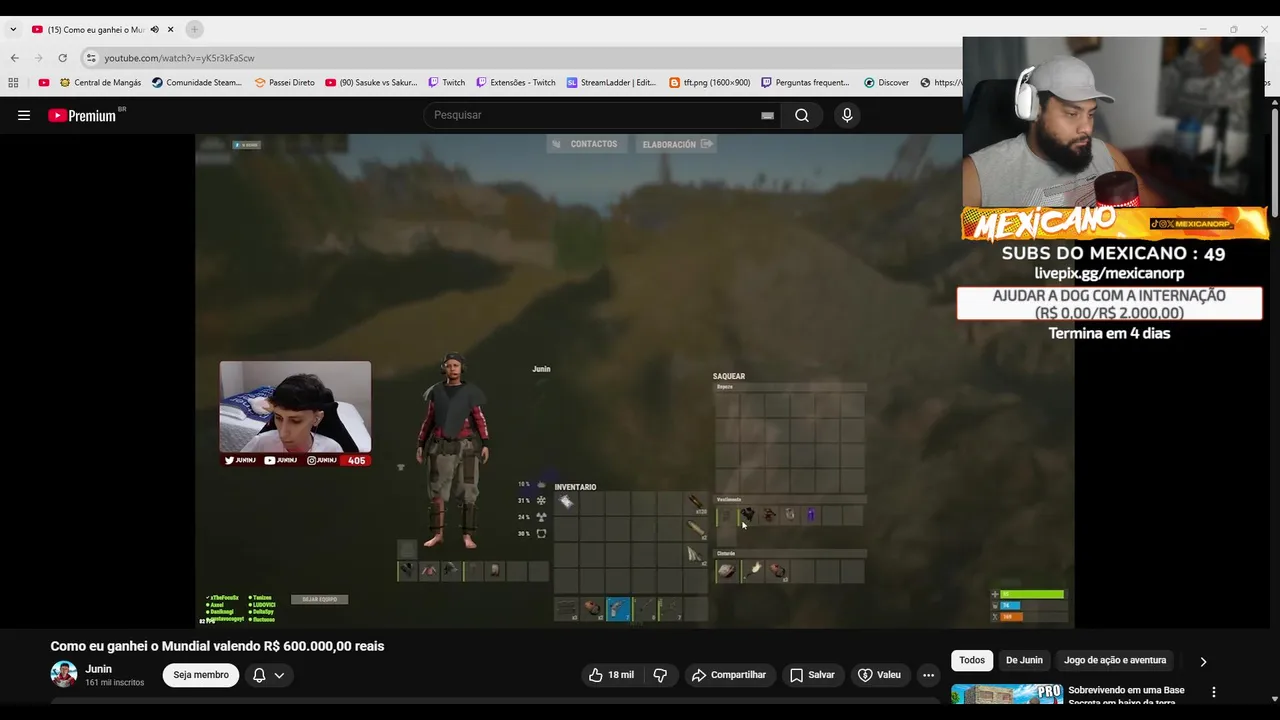Open Central de Mangás bookmark
Screen dimensions: 1280x720
[x=100, y=83]
